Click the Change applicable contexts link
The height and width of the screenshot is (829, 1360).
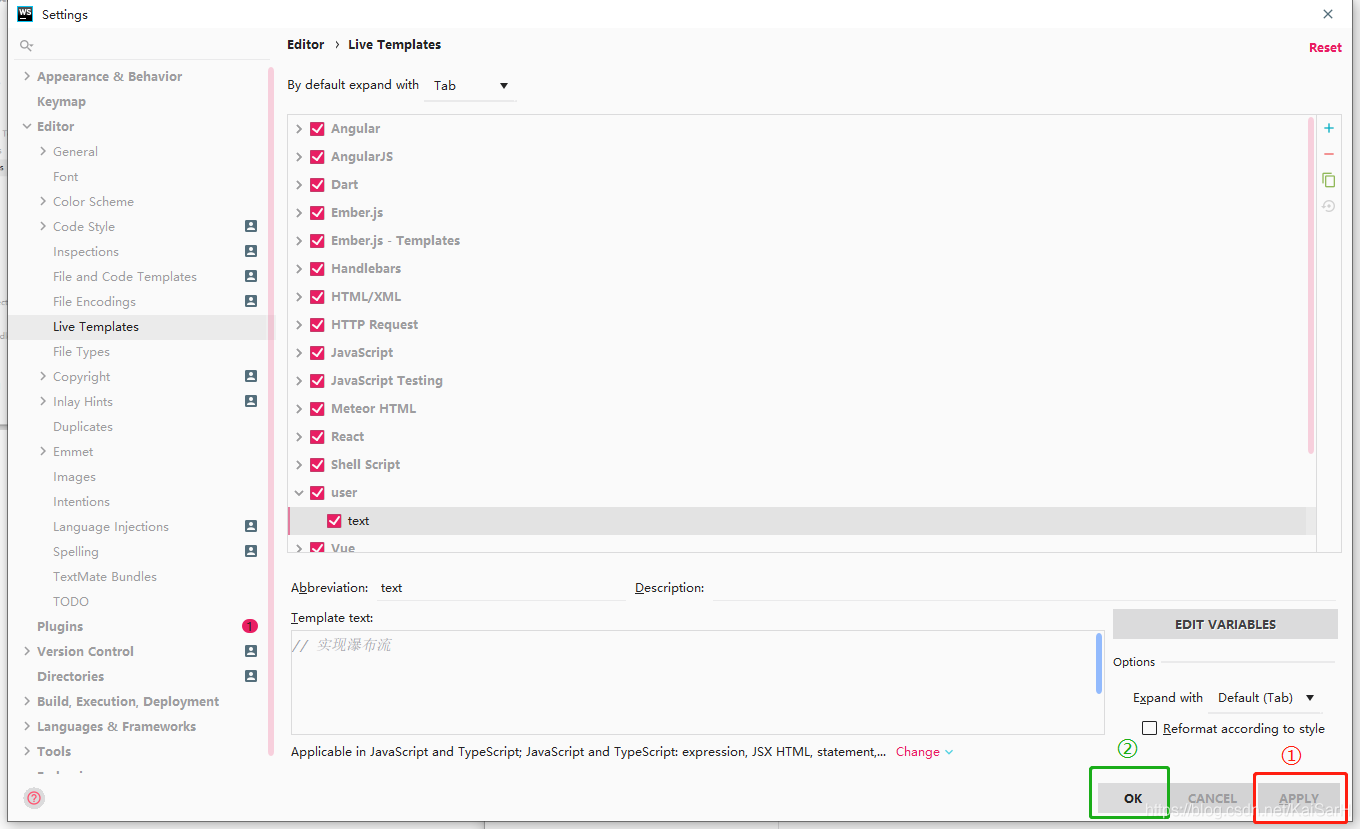pos(924,752)
